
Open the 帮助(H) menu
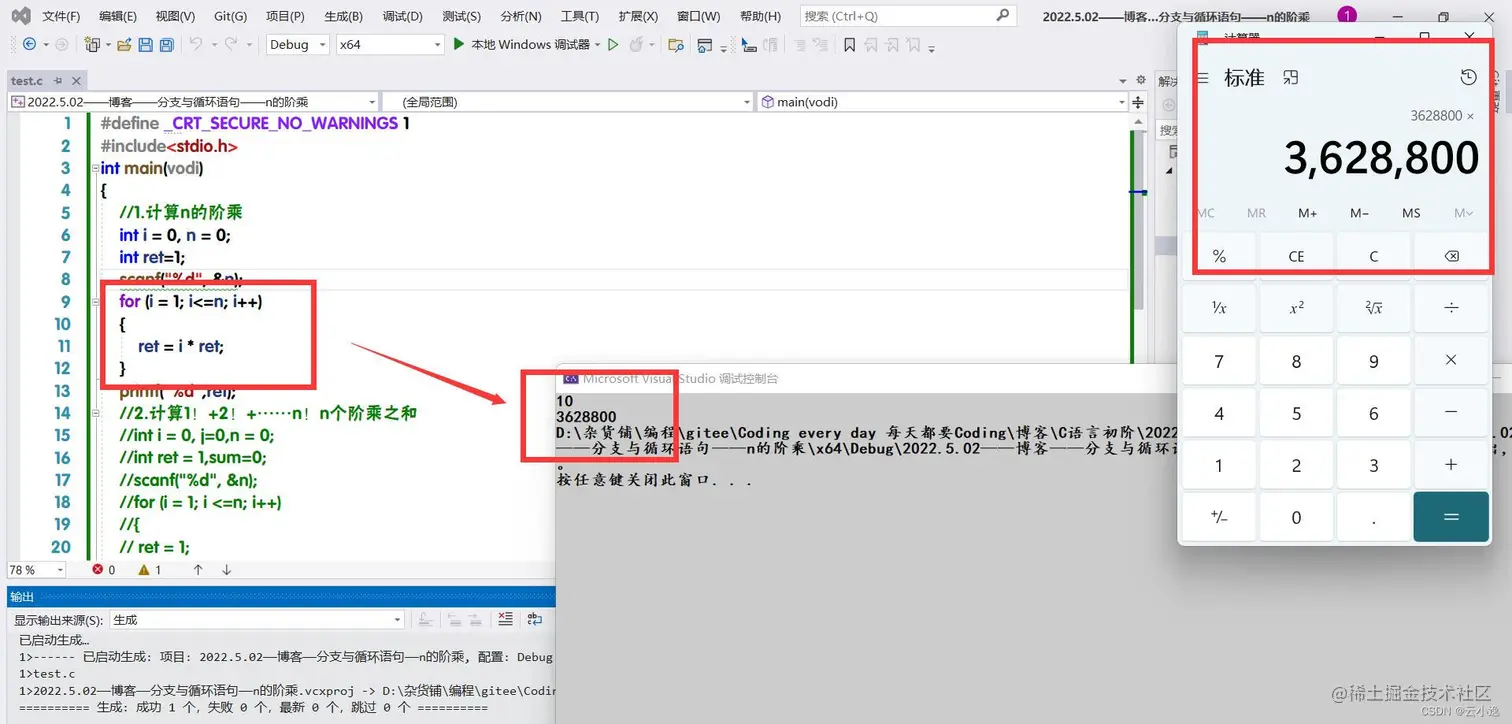coord(759,16)
